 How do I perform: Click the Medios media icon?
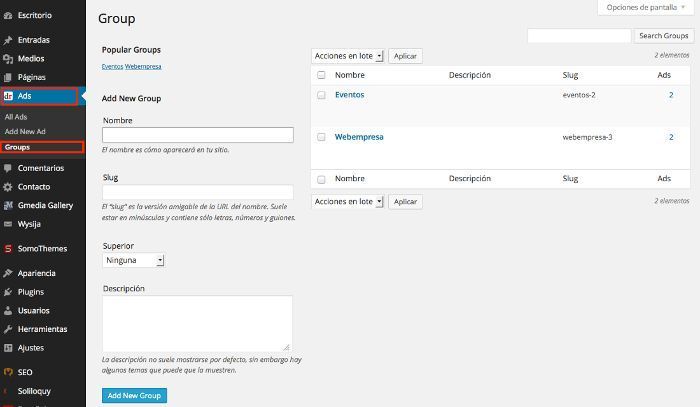8,59
